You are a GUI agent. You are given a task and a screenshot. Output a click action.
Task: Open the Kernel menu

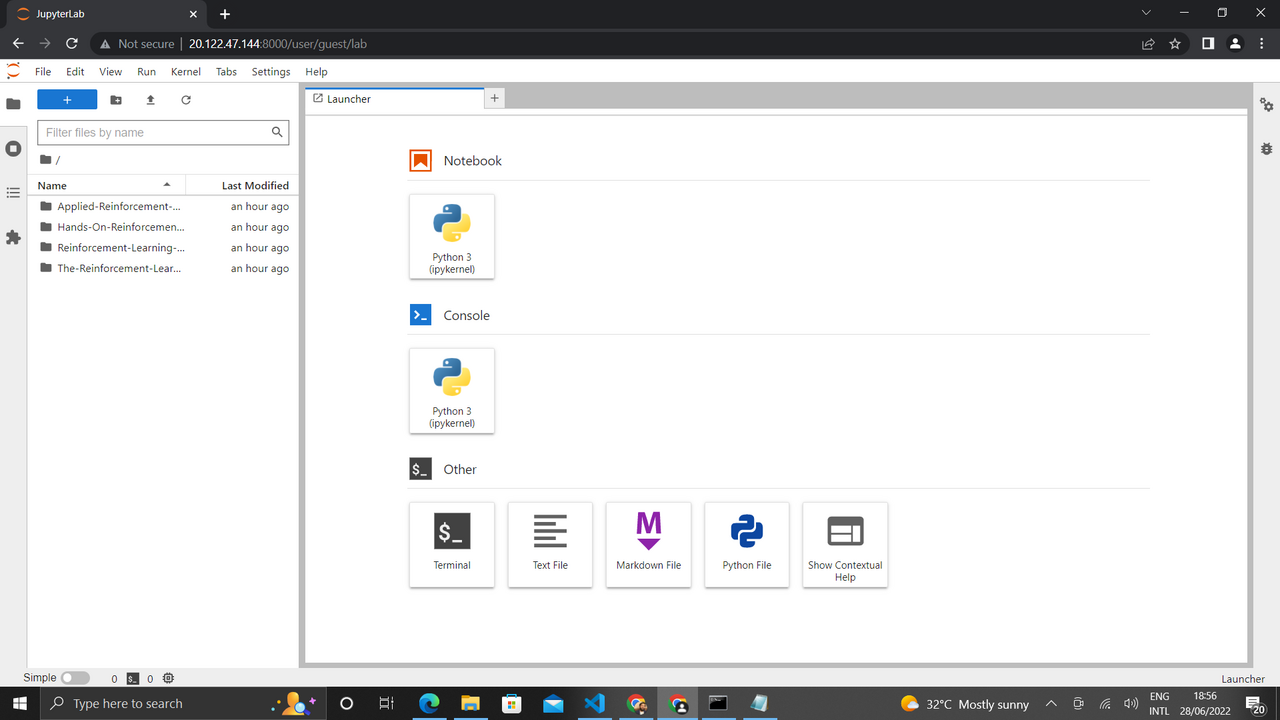(x=186, y=72)
